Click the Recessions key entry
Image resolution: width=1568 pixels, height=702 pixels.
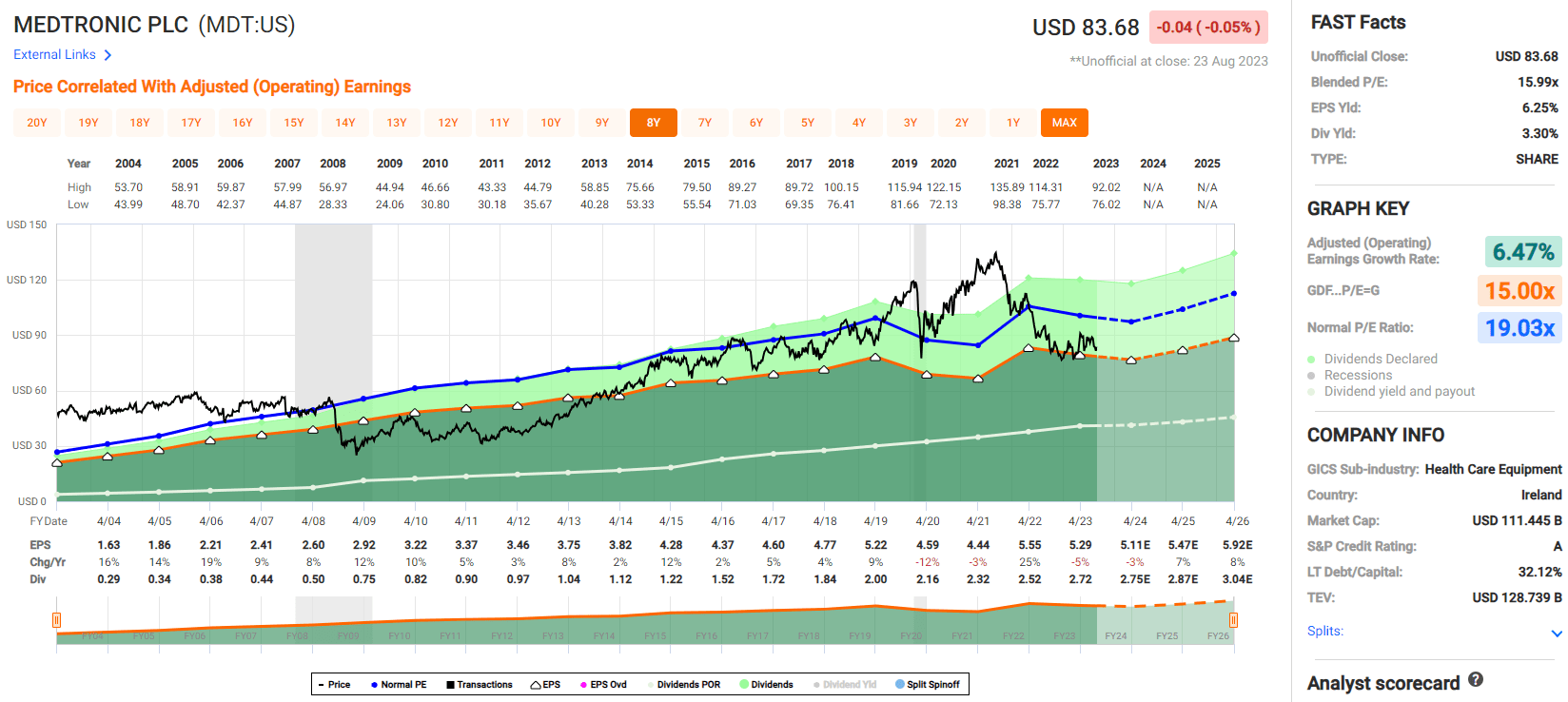click(x=1349, y=375)
